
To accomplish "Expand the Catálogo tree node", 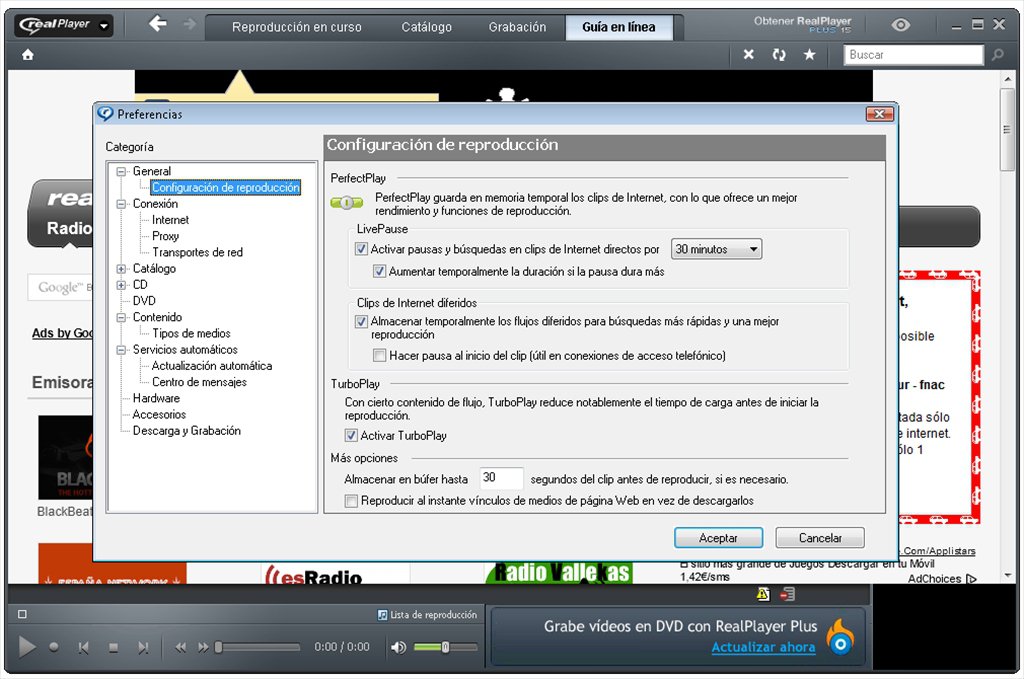I will [x=121, y=268].
